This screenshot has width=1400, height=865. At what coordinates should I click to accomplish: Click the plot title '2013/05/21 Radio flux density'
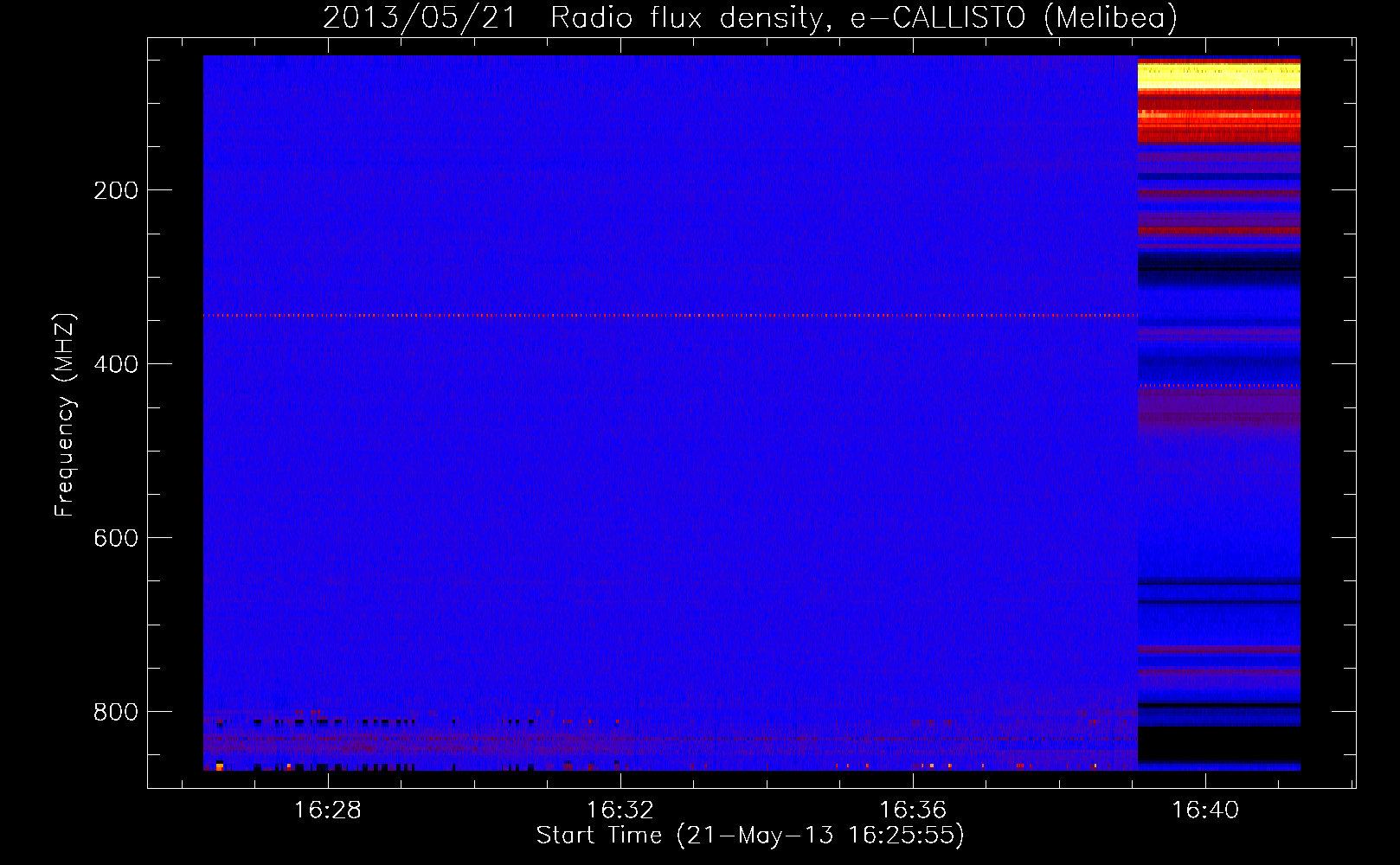pos(572,18)
